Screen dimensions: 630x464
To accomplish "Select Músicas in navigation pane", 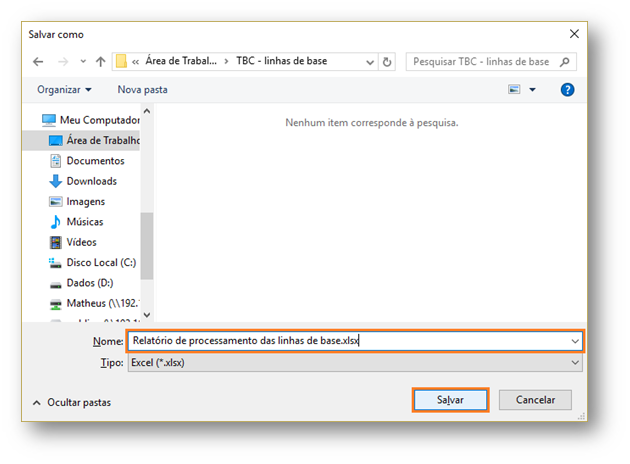I will tap(84, 222).
